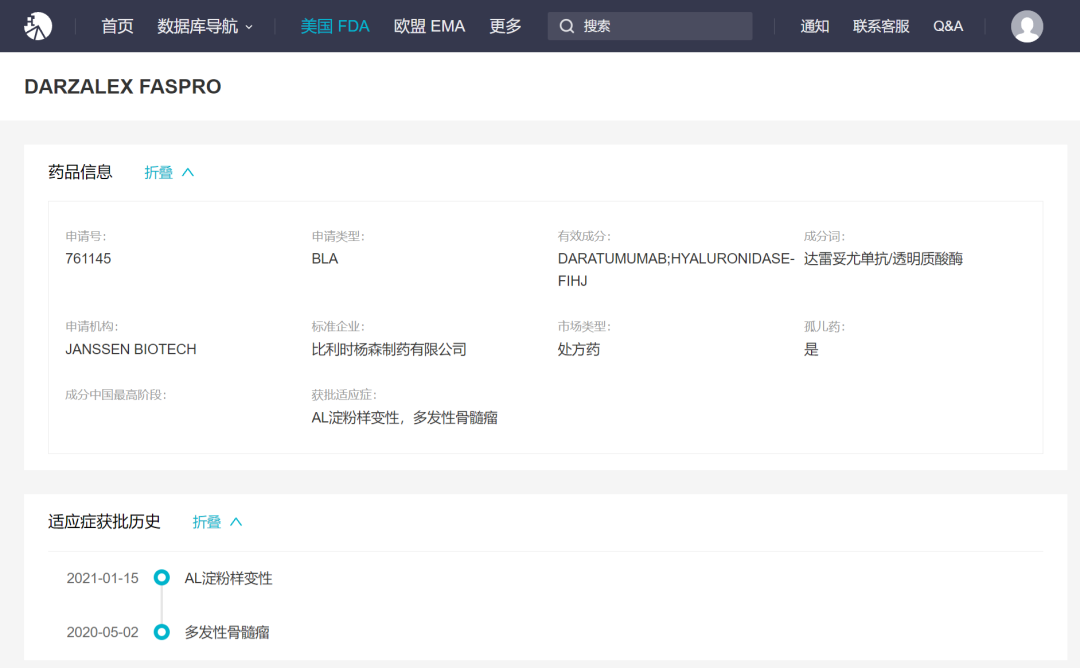Click 联系客服 link
1080x668 pixels.
coord(881,26)
